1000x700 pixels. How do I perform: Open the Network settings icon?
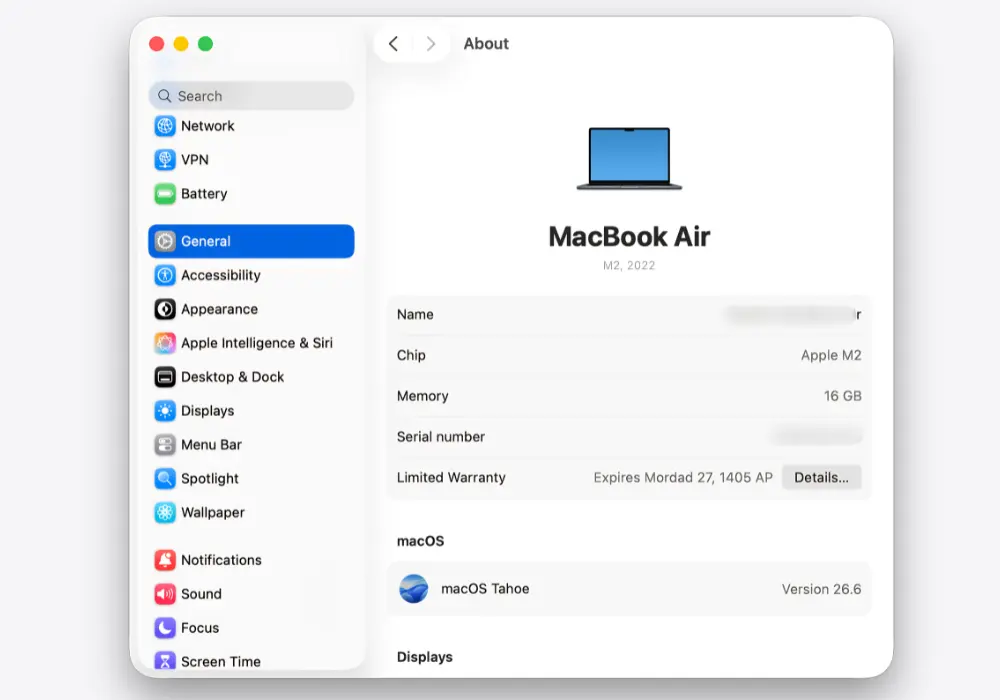(165, 126)
